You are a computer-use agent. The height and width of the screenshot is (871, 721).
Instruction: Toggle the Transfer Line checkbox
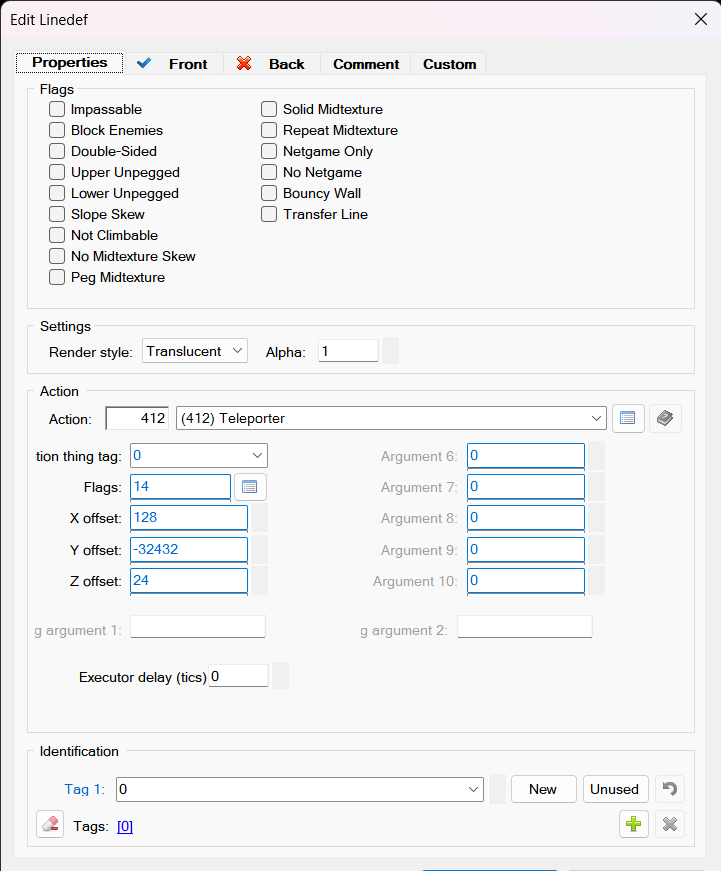tap(269, 214)
